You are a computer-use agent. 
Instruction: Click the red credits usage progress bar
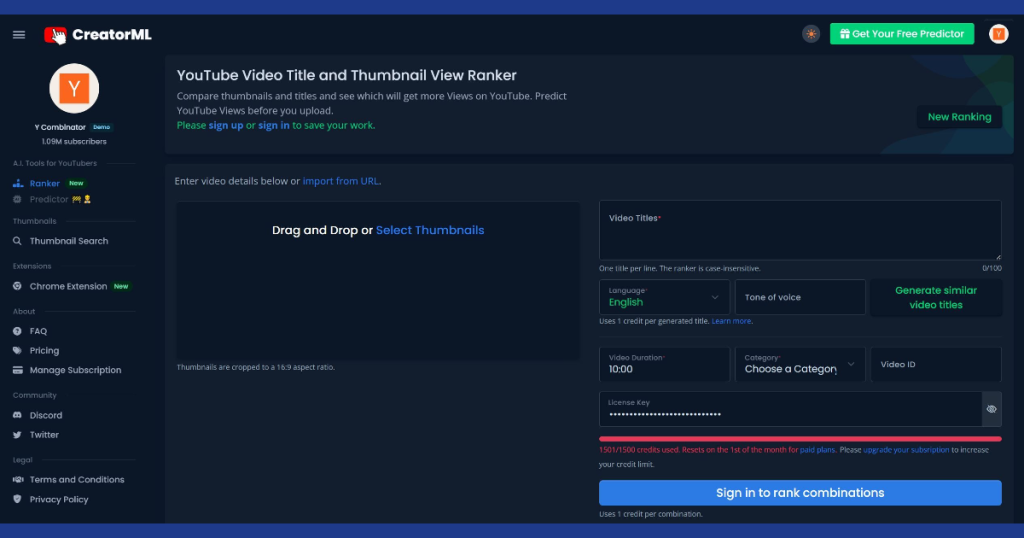(x=800, y=439)
